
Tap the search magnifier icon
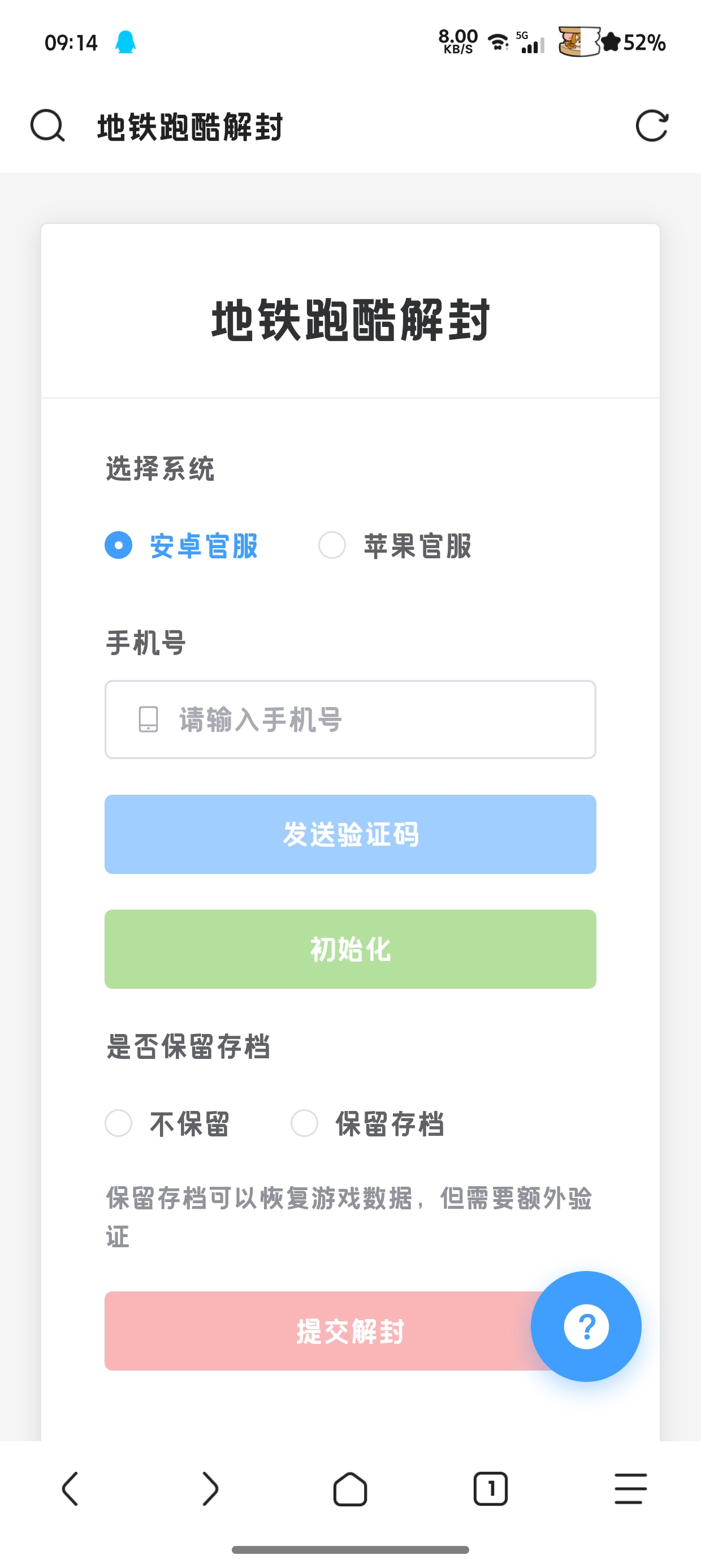pyautogui.click(x=47, y=126)
